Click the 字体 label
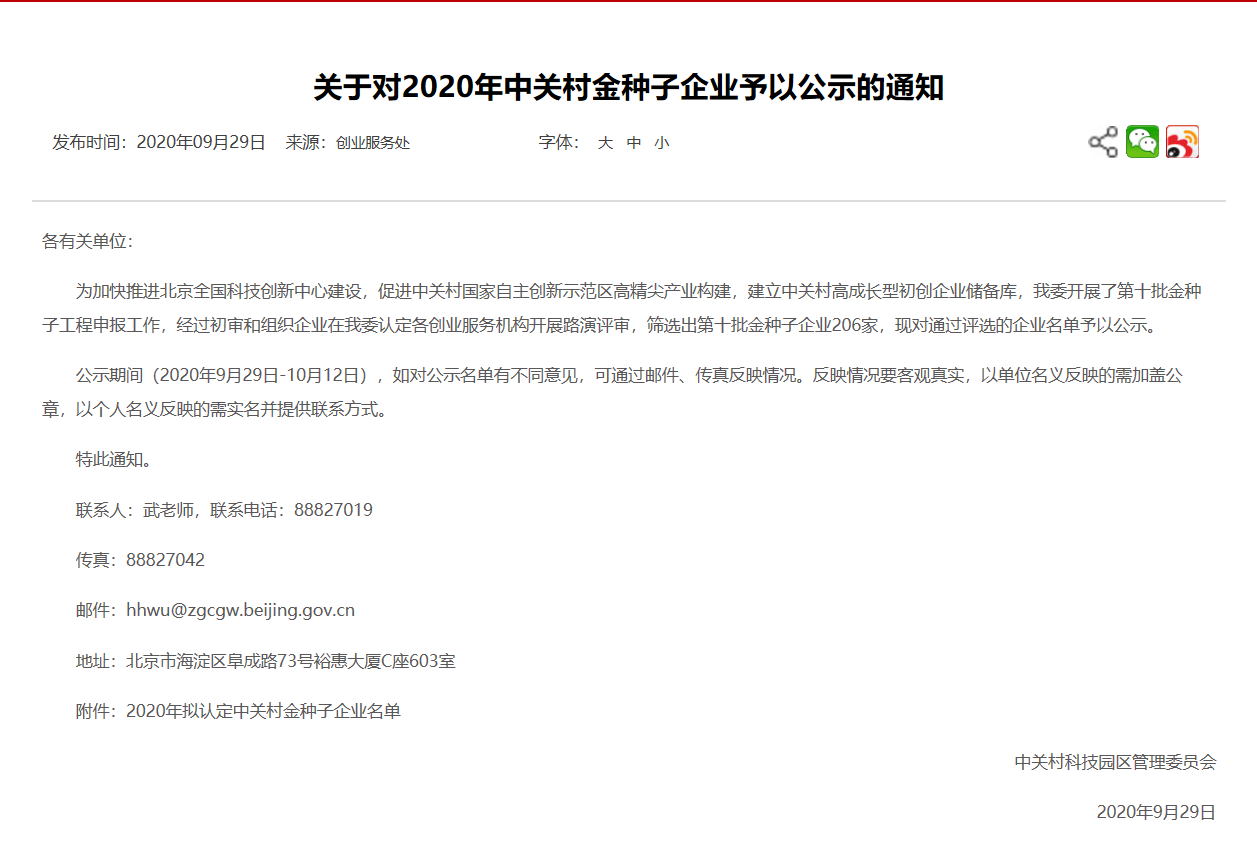The width and height of the screenshot is (1257, 841). point(557,142)
